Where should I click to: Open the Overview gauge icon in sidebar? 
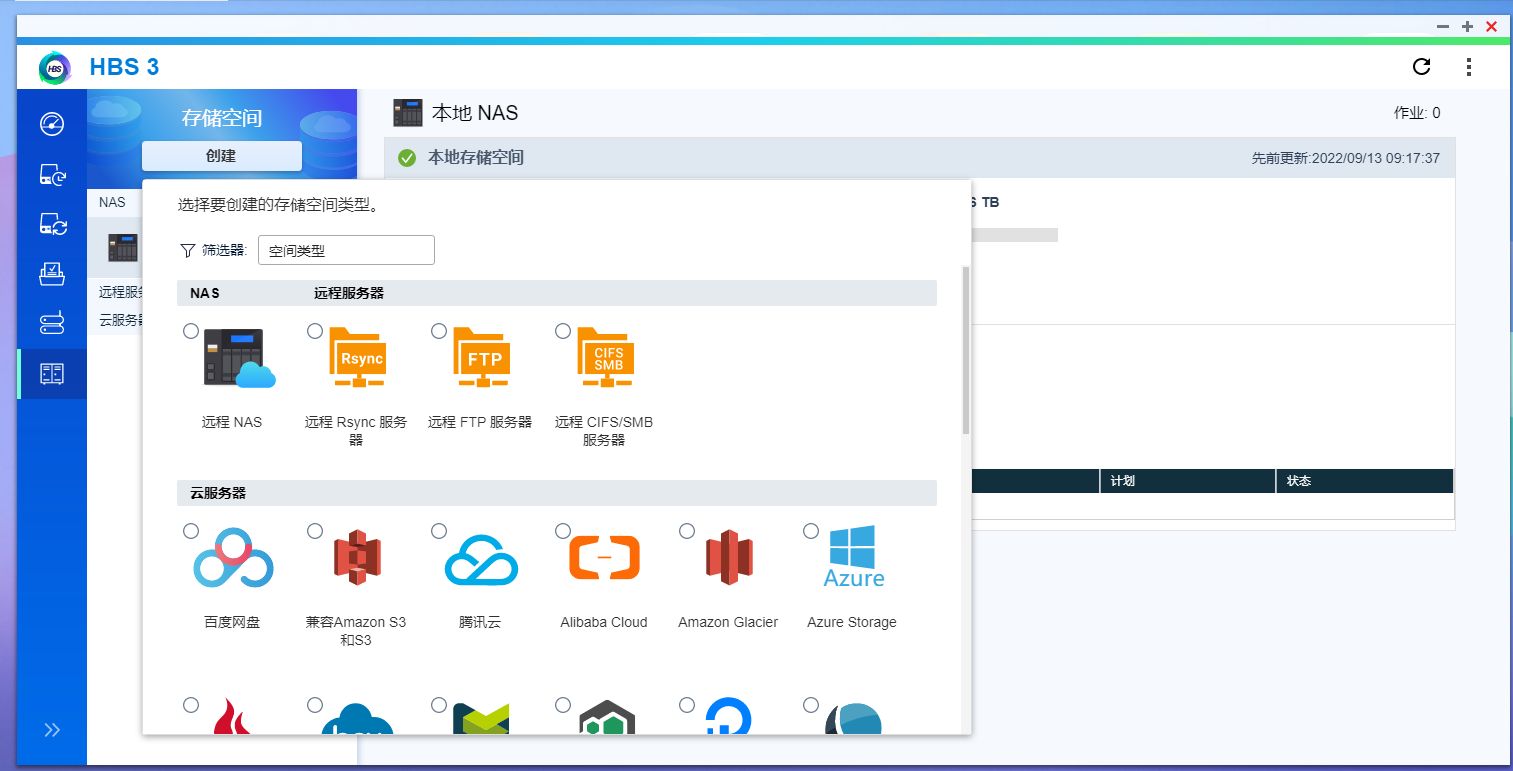tap(52, 124)
